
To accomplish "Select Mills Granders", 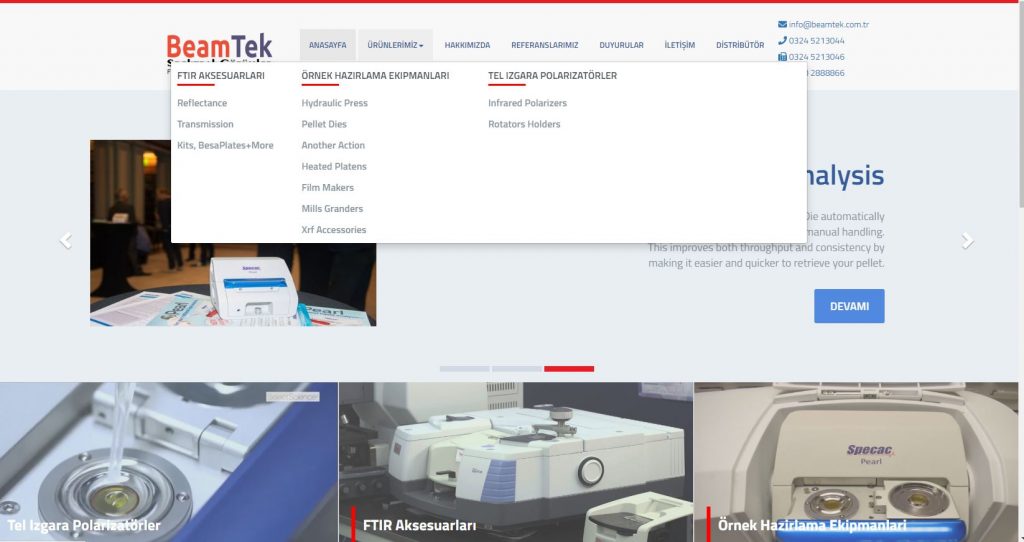I will pyautogui.click(x=332, y=209).
